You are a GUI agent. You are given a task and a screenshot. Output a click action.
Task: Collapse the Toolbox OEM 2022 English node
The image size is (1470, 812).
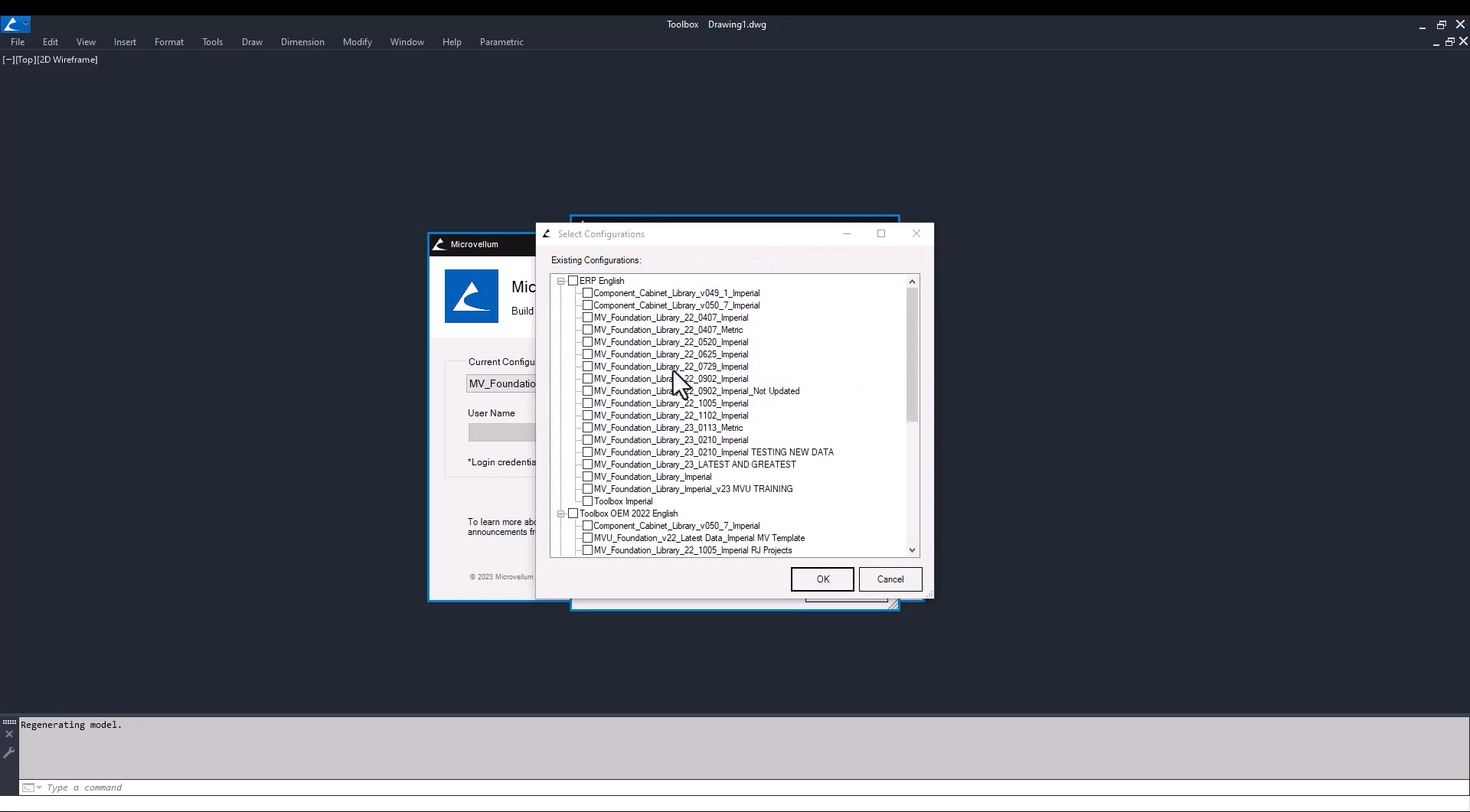click(561, 514)
